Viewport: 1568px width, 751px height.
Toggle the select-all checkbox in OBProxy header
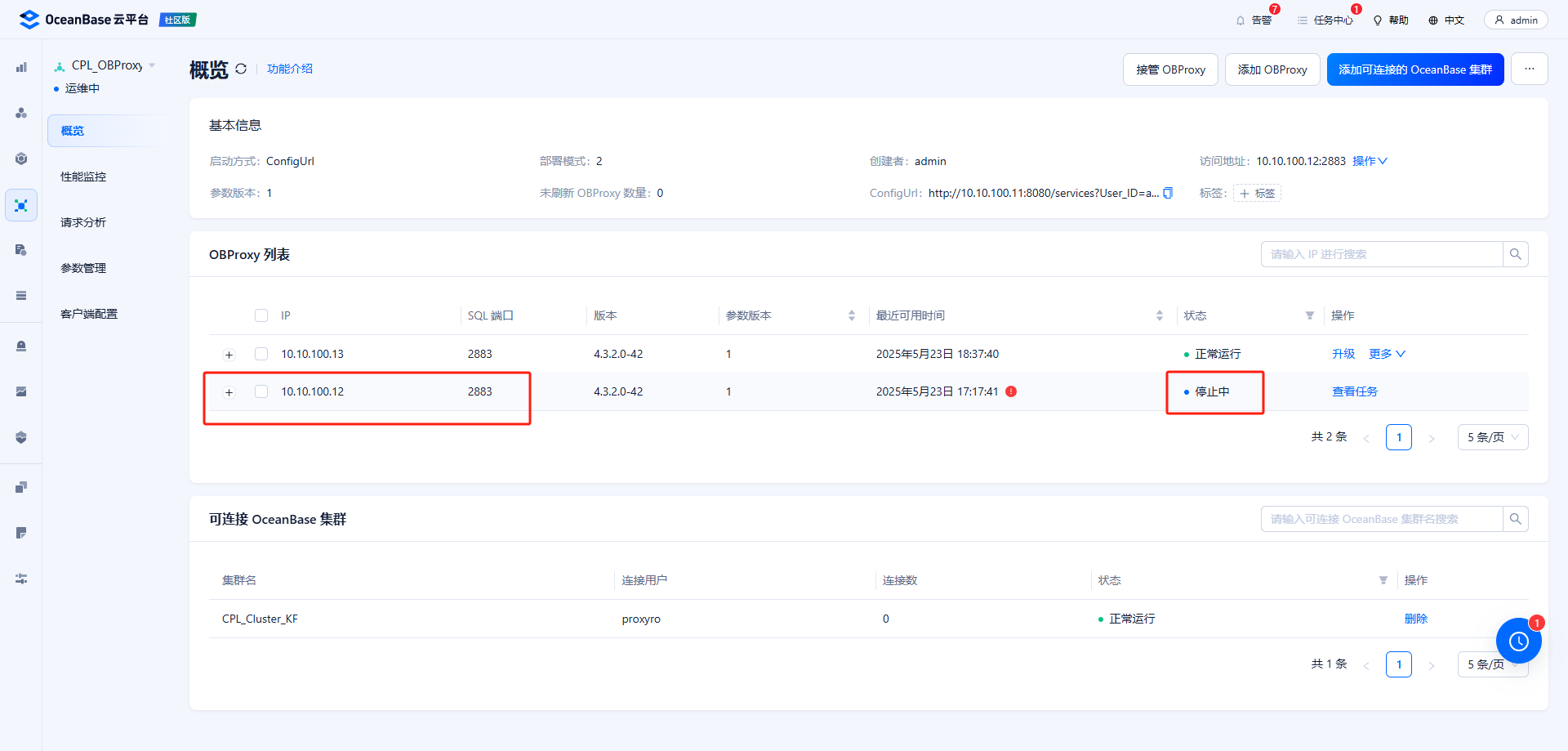coord(261,315)
